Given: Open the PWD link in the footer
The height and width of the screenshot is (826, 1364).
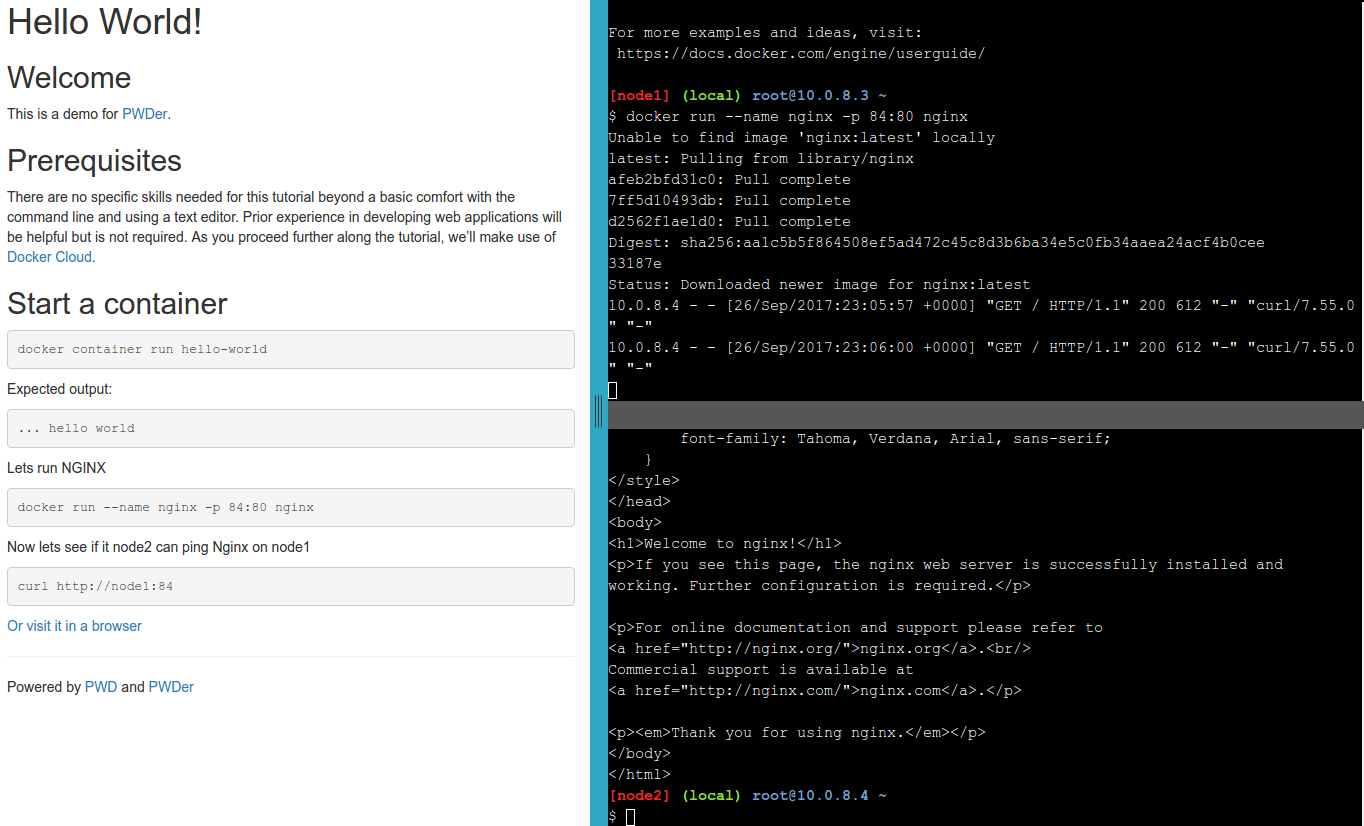Looking at the screenshot, I should (101, 687).
